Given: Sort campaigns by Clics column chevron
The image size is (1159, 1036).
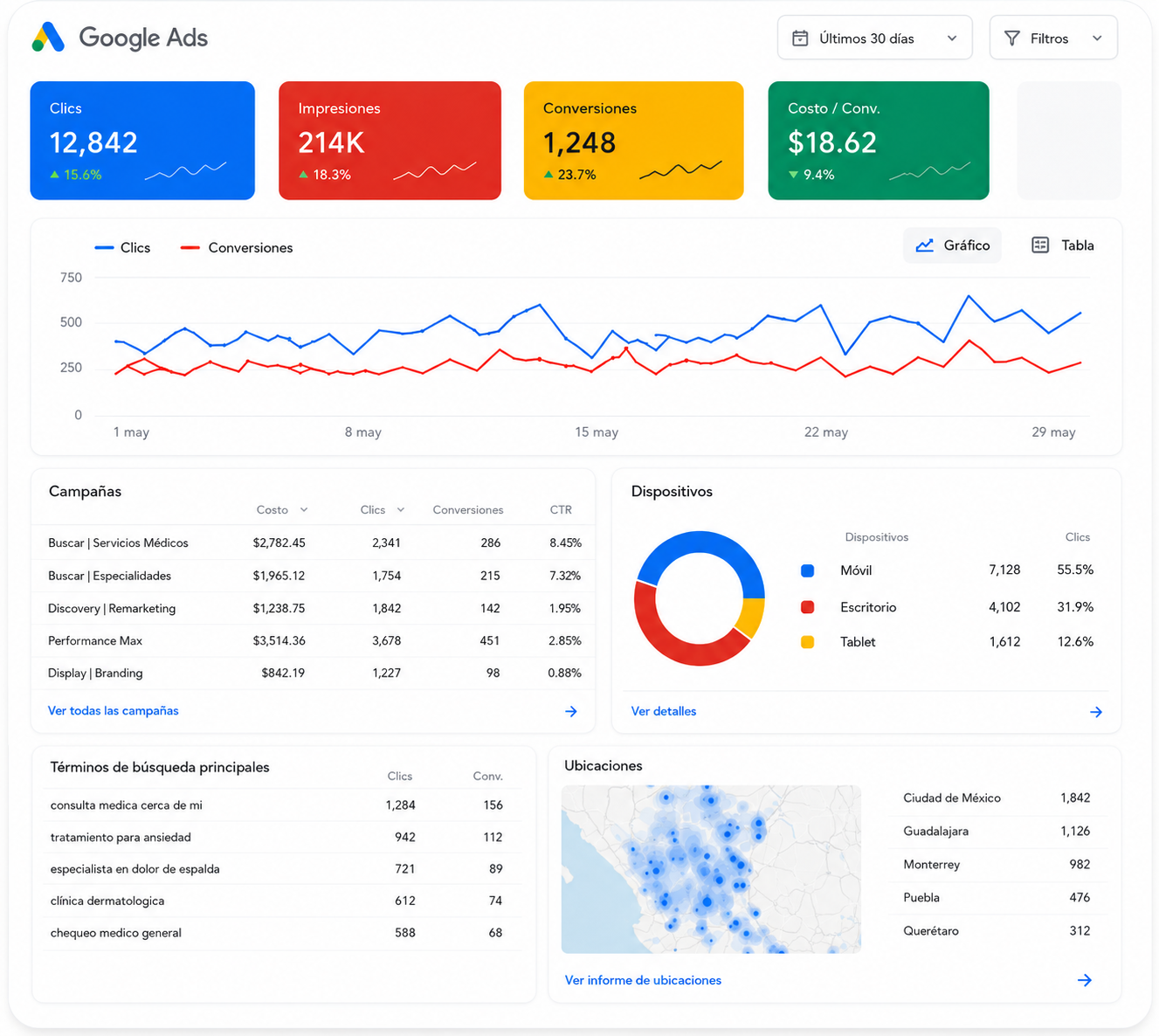Looking at the screenshot, I should click(x=401, y=510).
